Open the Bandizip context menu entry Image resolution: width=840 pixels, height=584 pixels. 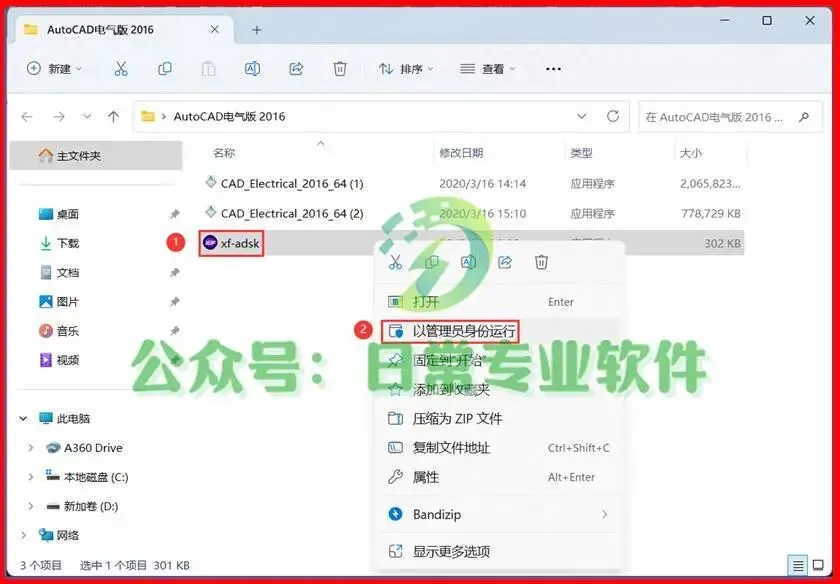pos(499,514)
